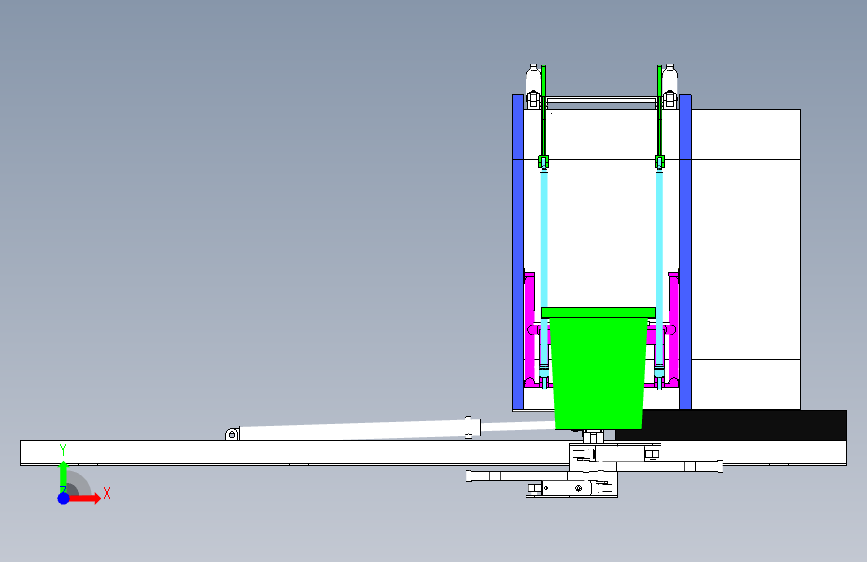Select the large white cabinet panel on right
Image resolution: width=867 pixels, height=562 pixels.
[x=745, y=259]
